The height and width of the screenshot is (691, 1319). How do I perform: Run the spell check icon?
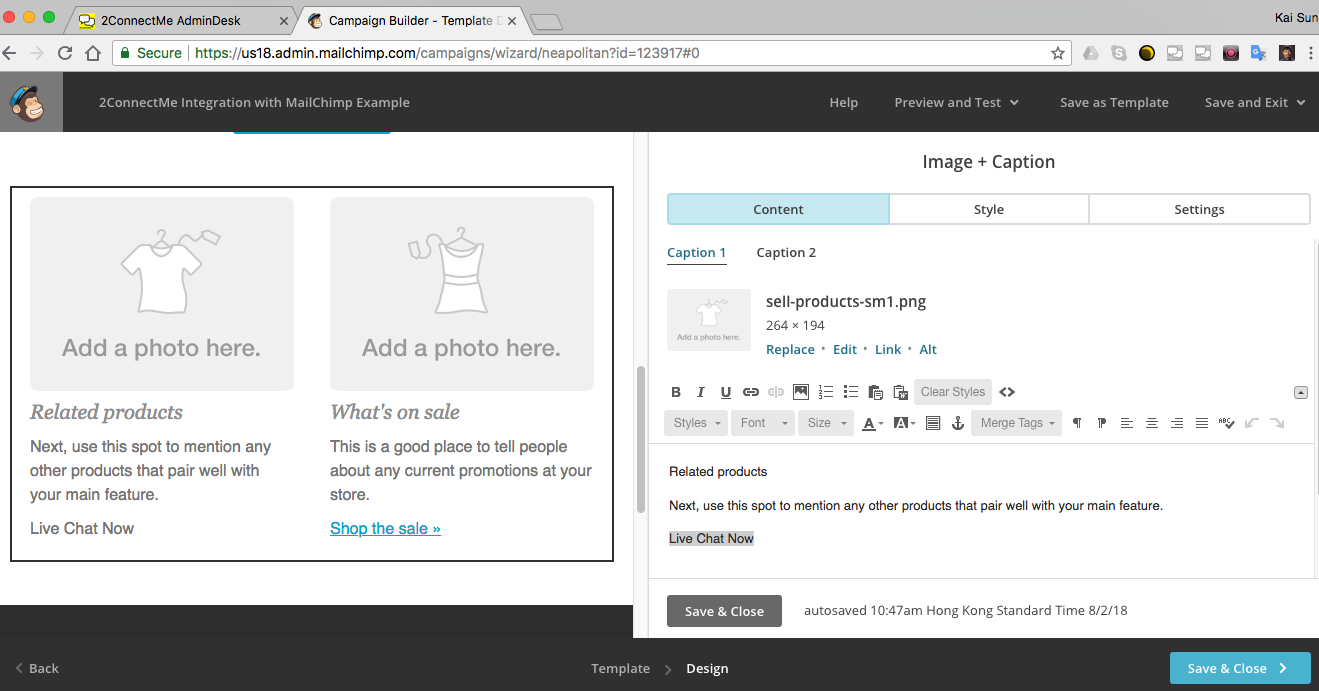[1227, 423]
